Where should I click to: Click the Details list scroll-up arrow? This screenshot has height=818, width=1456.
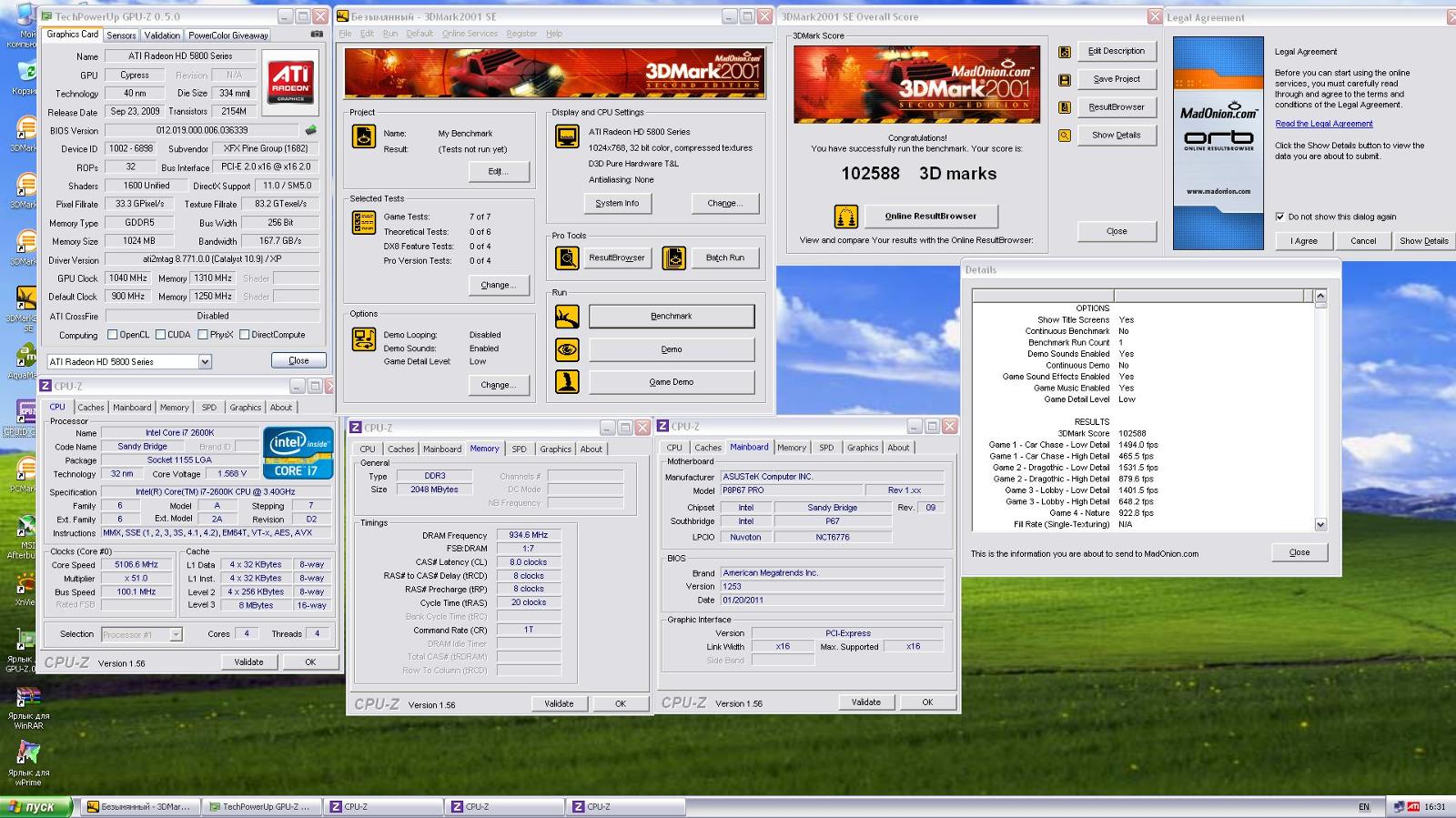coord(1320,296)
